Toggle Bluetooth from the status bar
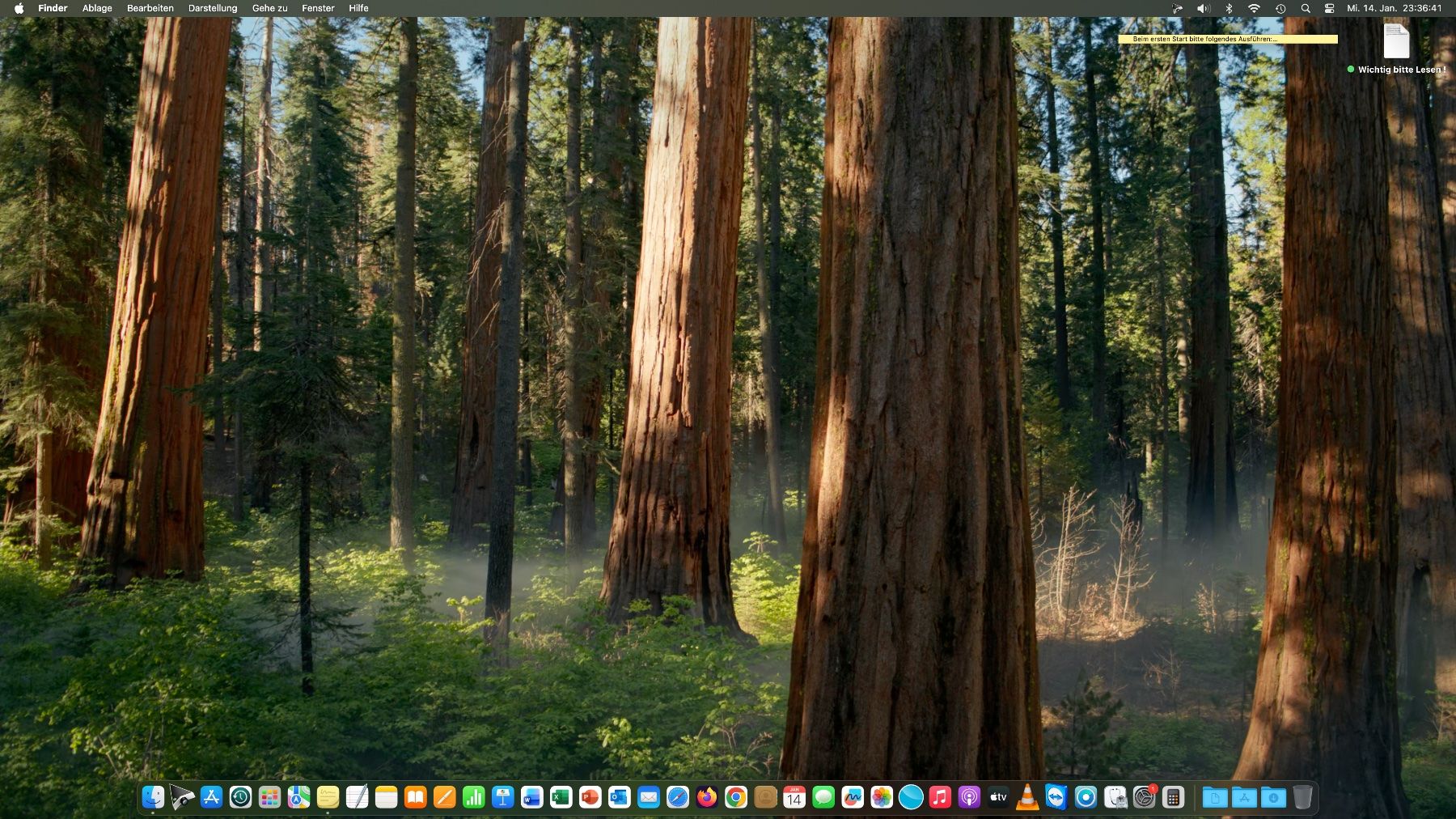The width and height of the screenshot is (1456, 819). (1229, 8)
